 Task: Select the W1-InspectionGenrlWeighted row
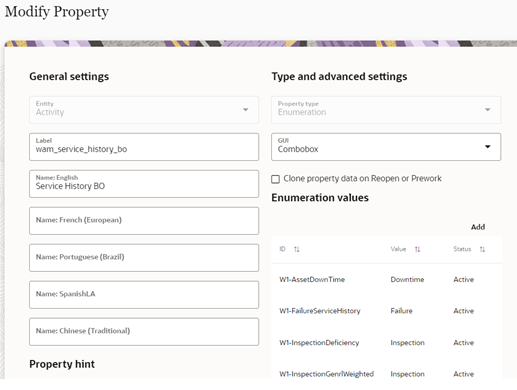pos(387,374)
